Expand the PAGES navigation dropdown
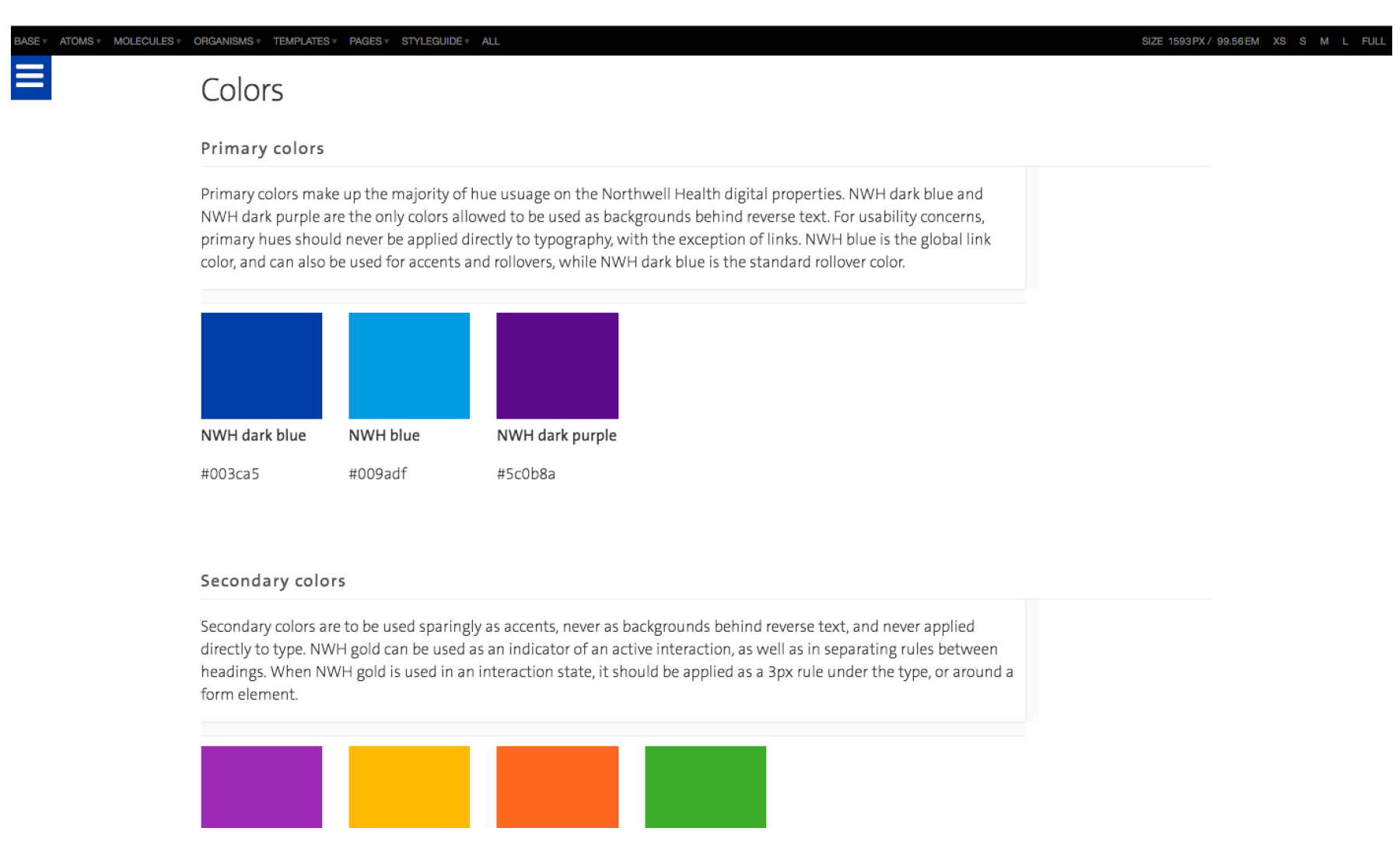The height and width of the screenshot is (856, 1400). (365, 41)
